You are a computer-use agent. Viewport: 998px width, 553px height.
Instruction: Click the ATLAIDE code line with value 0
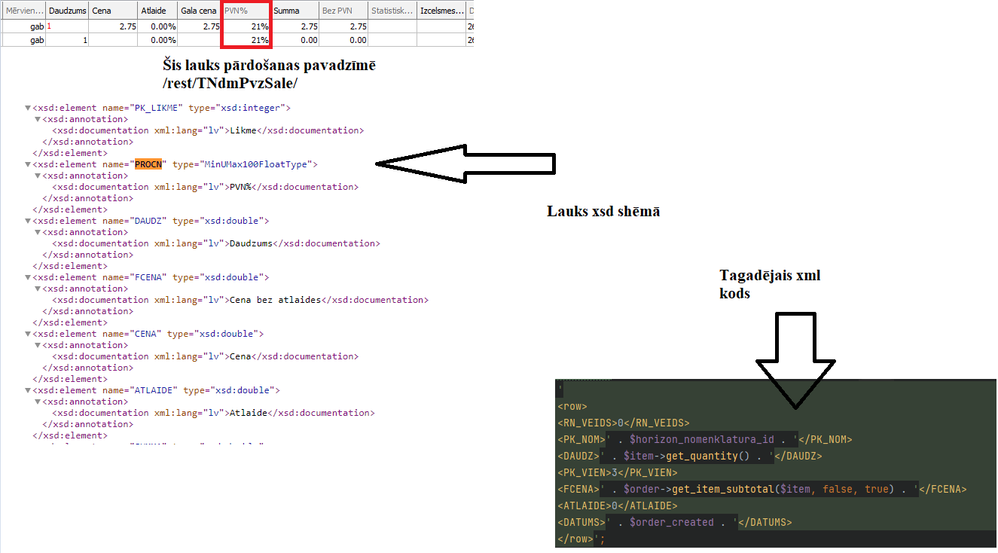617,506
